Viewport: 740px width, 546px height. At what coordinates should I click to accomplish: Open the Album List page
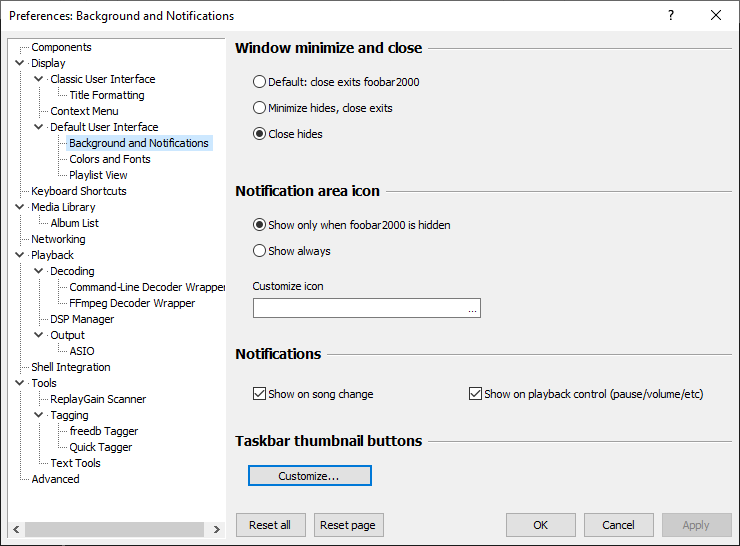tap(75, 223)
